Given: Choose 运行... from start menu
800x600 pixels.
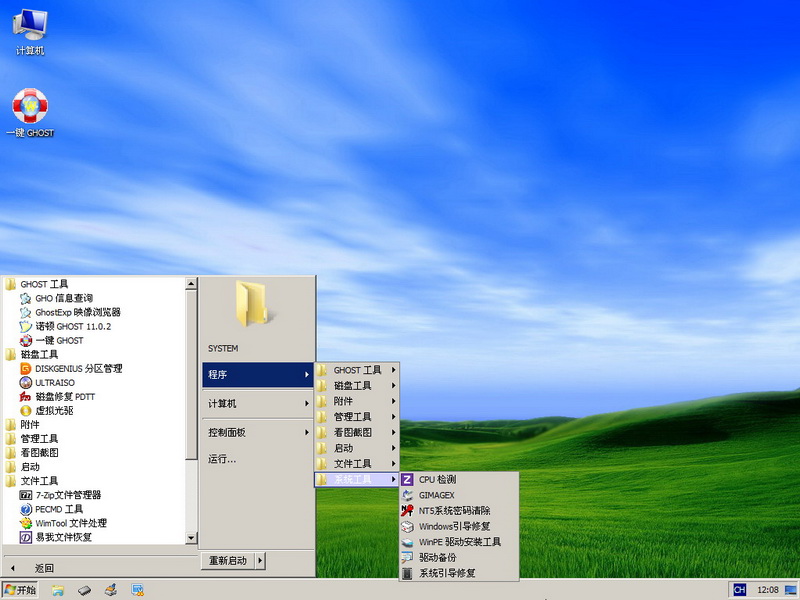Looking at the screenshot, I should coord(258,459).
